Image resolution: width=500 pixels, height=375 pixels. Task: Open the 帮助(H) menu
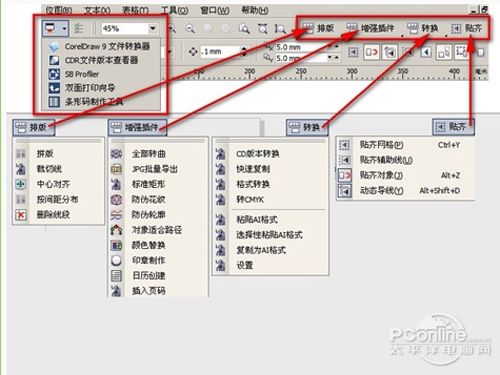(x=255, y=10)
